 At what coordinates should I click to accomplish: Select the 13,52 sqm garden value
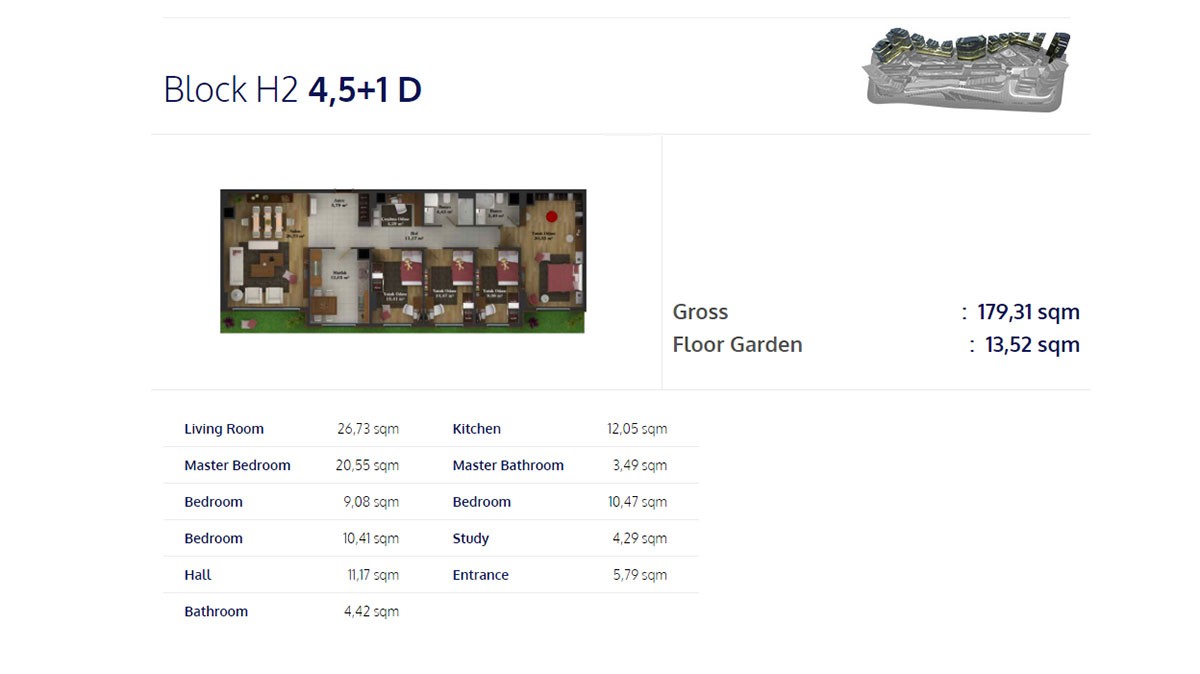(1032, 344)
